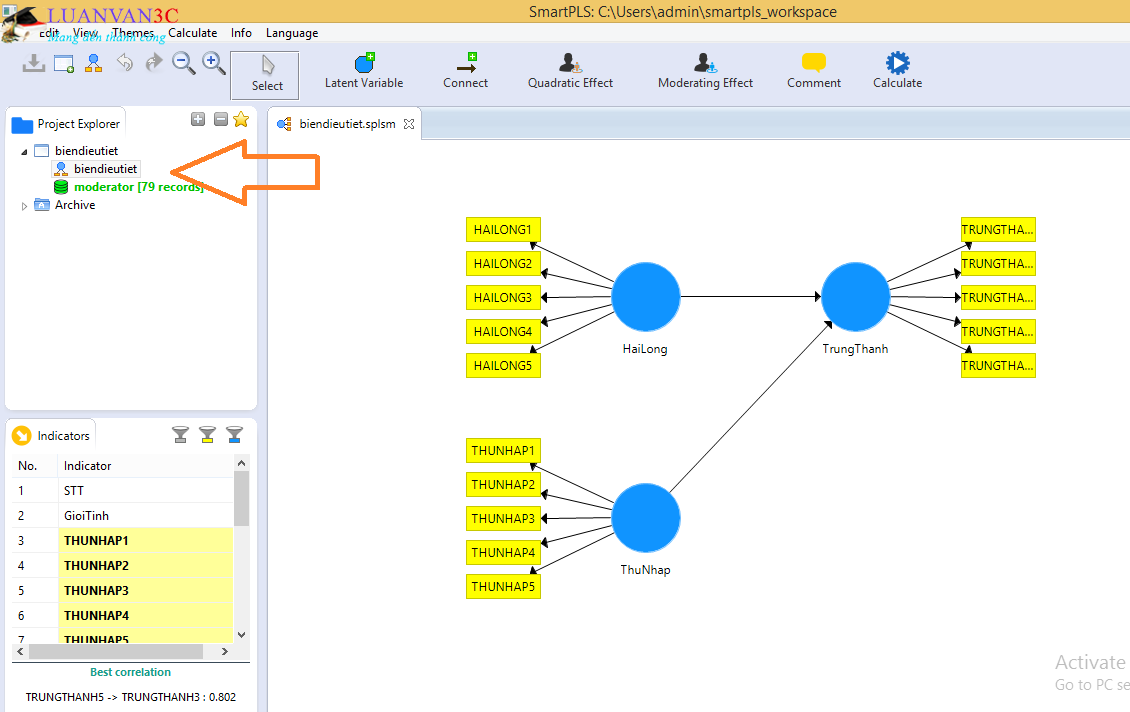Click the Latent Variable tool icon
The width and height of the screenshot is (1130, 712).
click(364, 64)
